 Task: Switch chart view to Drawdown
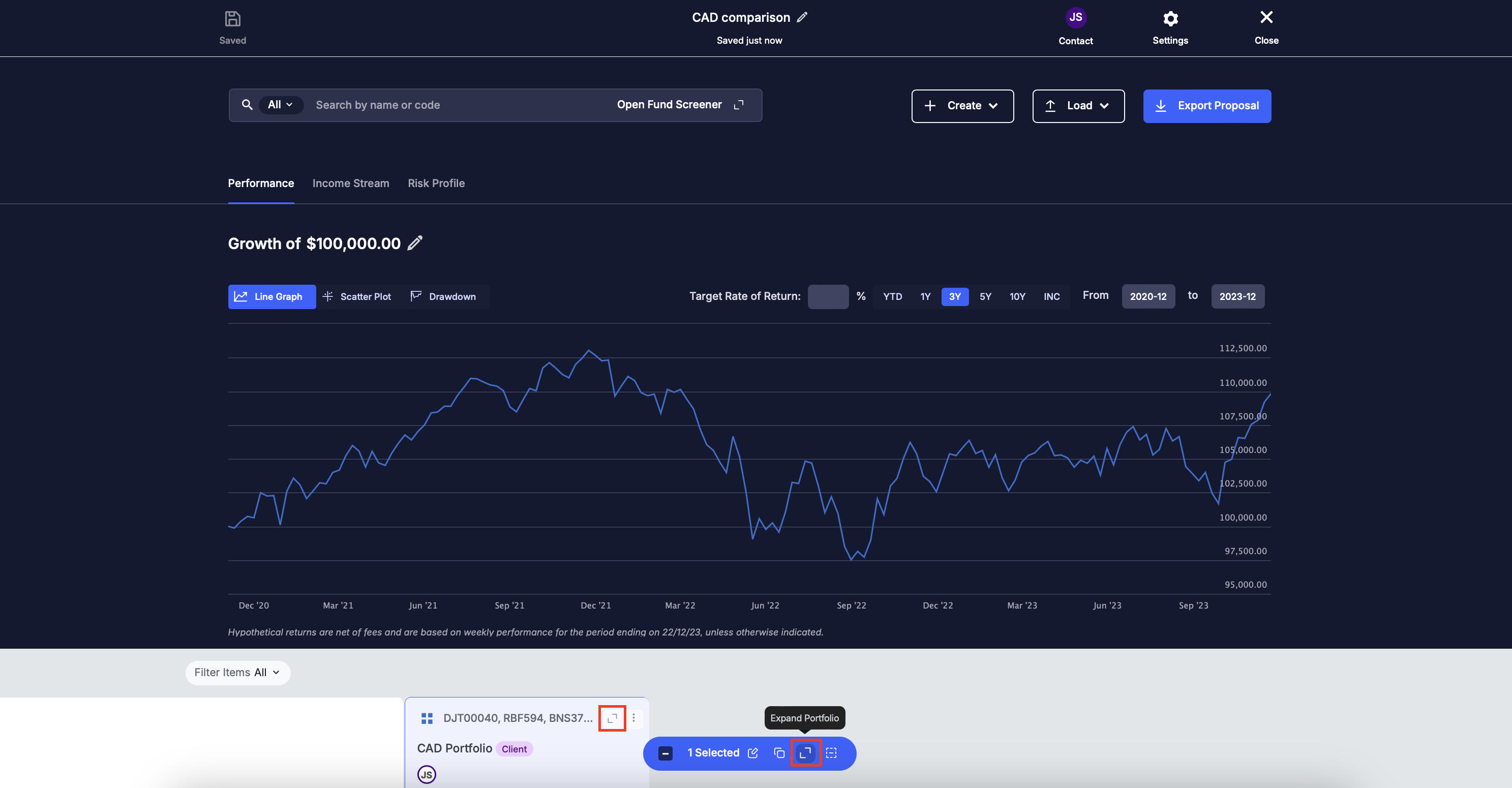tap(444, 296)
